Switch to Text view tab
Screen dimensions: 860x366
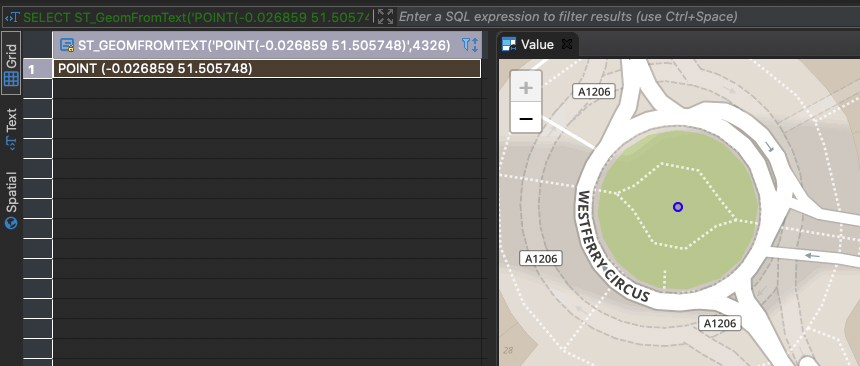click(12, 128)
